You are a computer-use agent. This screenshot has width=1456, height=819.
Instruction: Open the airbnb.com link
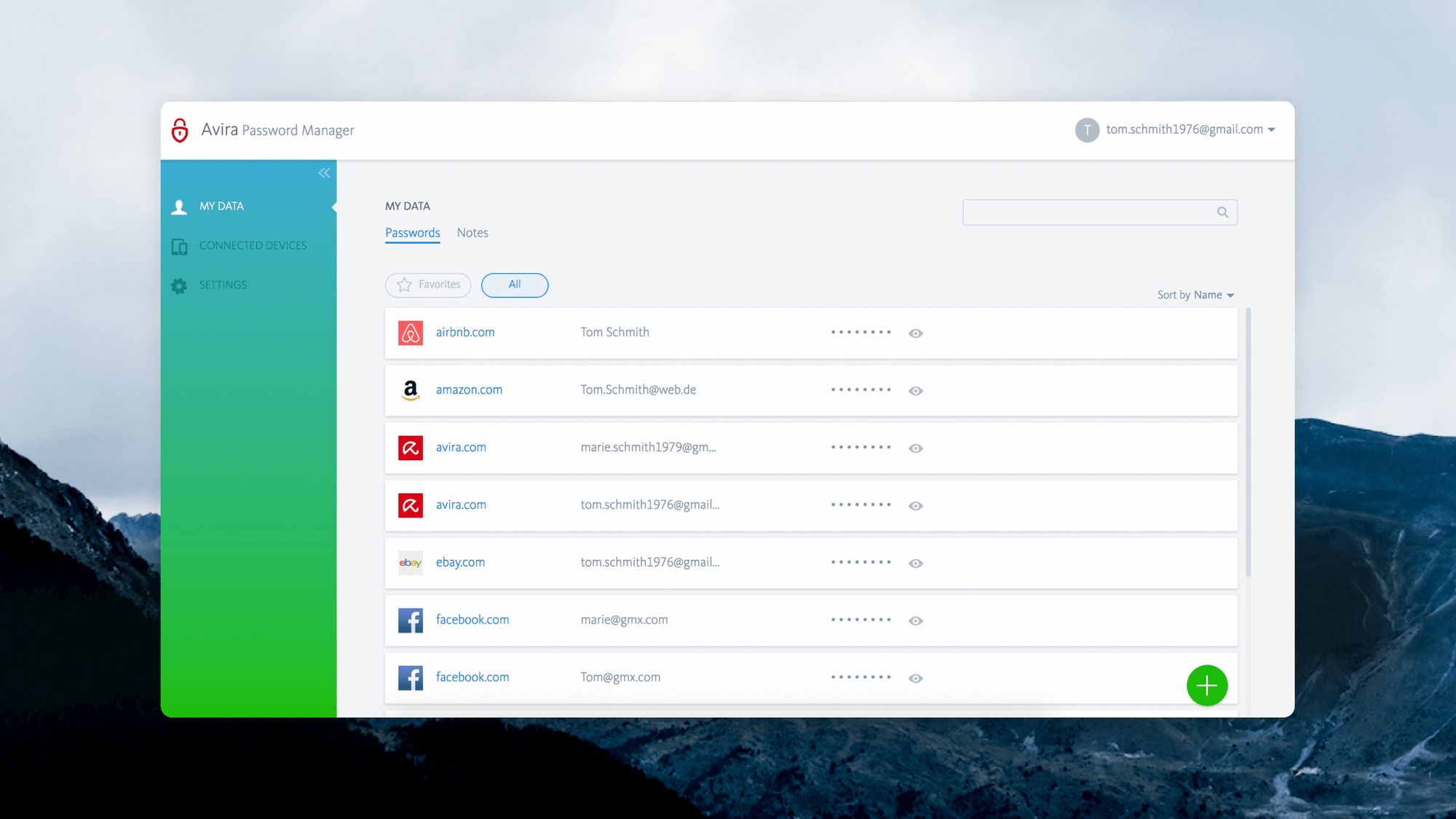(465, 332)
